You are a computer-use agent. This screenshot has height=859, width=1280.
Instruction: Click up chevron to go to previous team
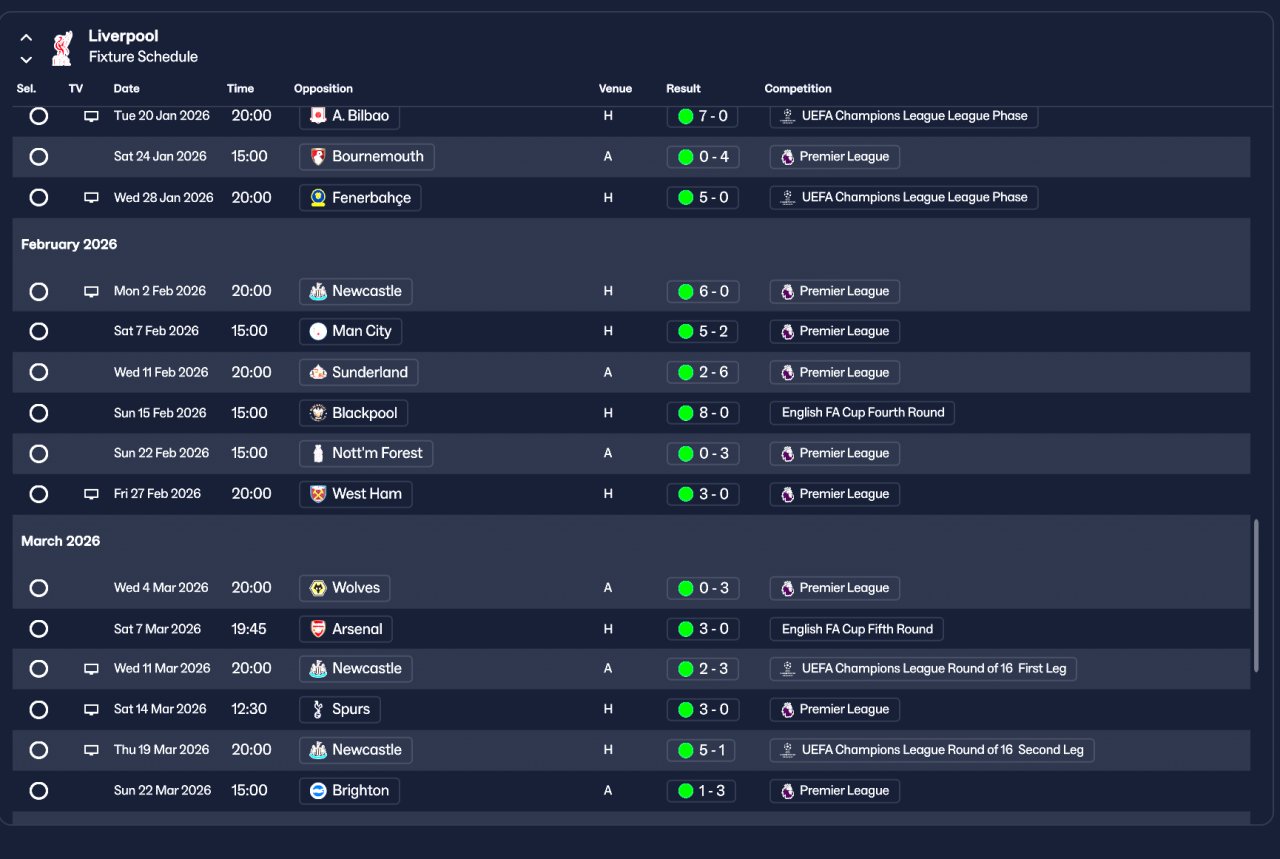tap(26, 38)
